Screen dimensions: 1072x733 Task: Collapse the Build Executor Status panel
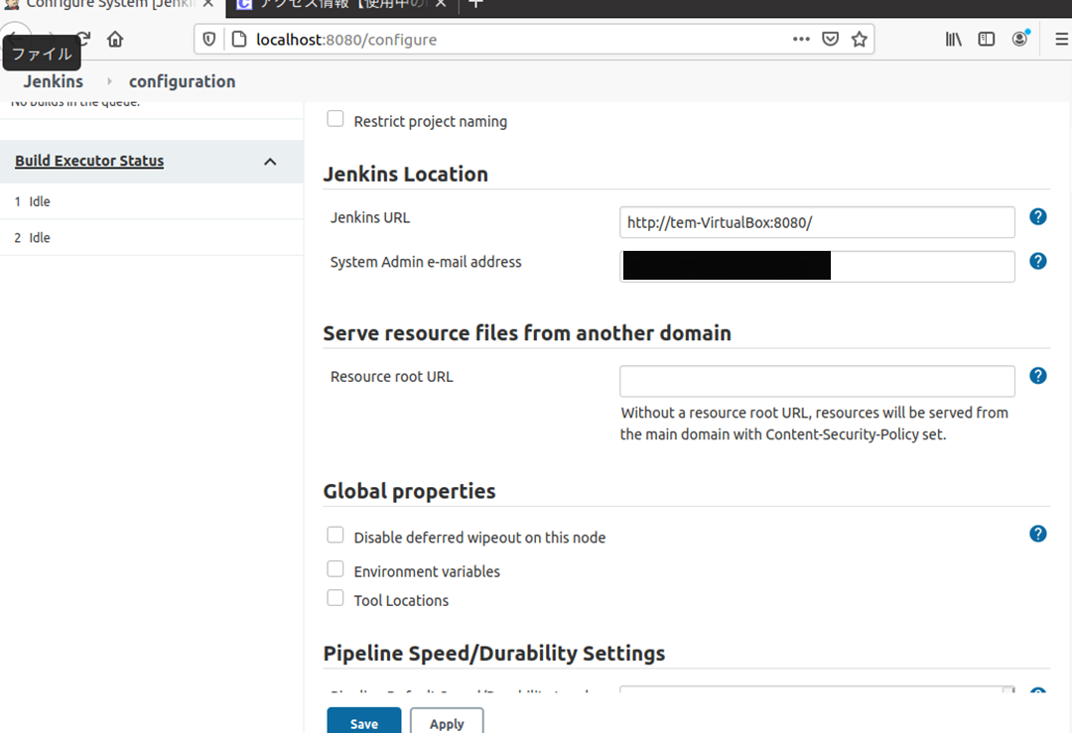coord(270,161)
